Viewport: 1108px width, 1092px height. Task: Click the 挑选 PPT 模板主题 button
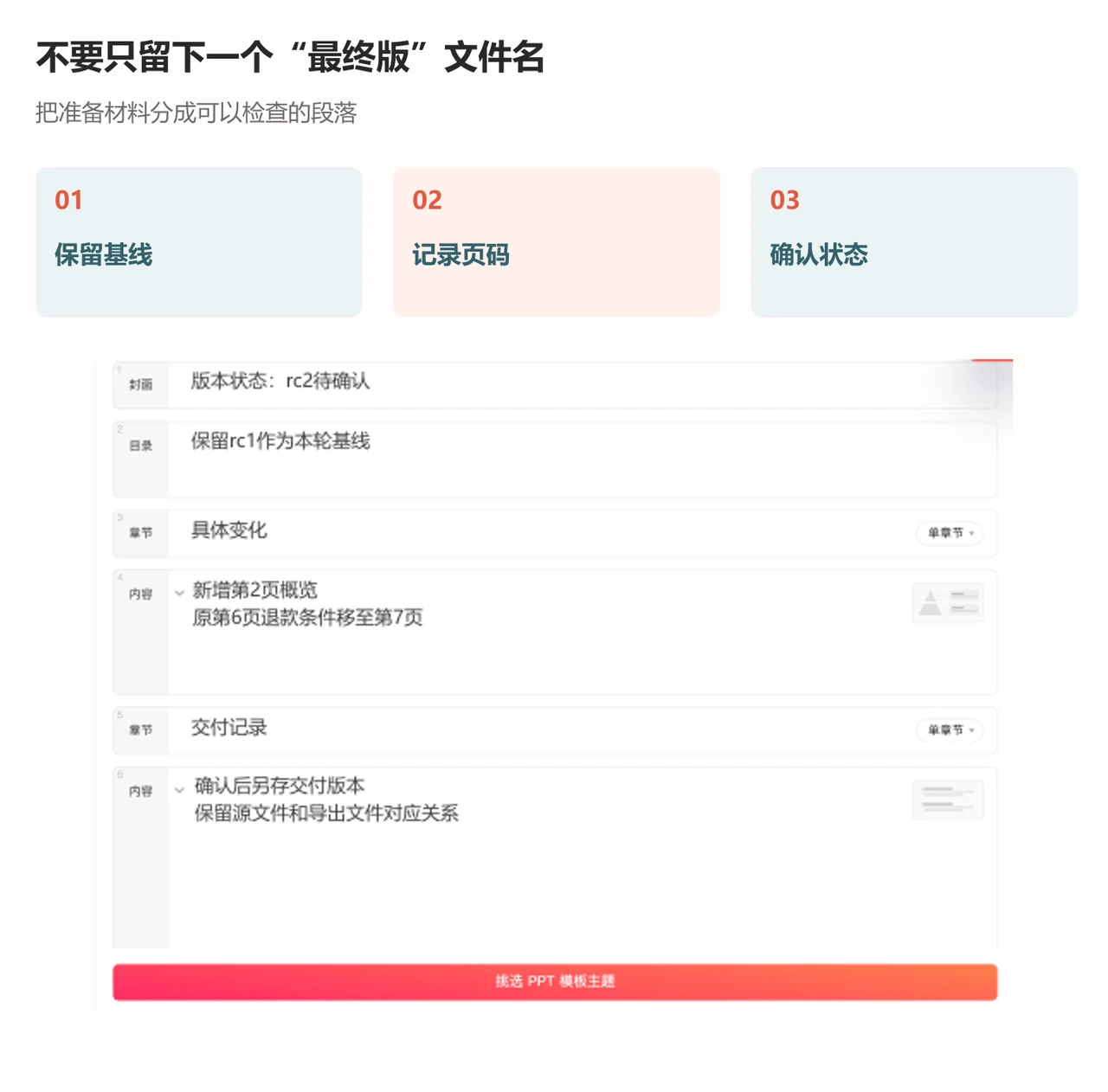(555, 982)
